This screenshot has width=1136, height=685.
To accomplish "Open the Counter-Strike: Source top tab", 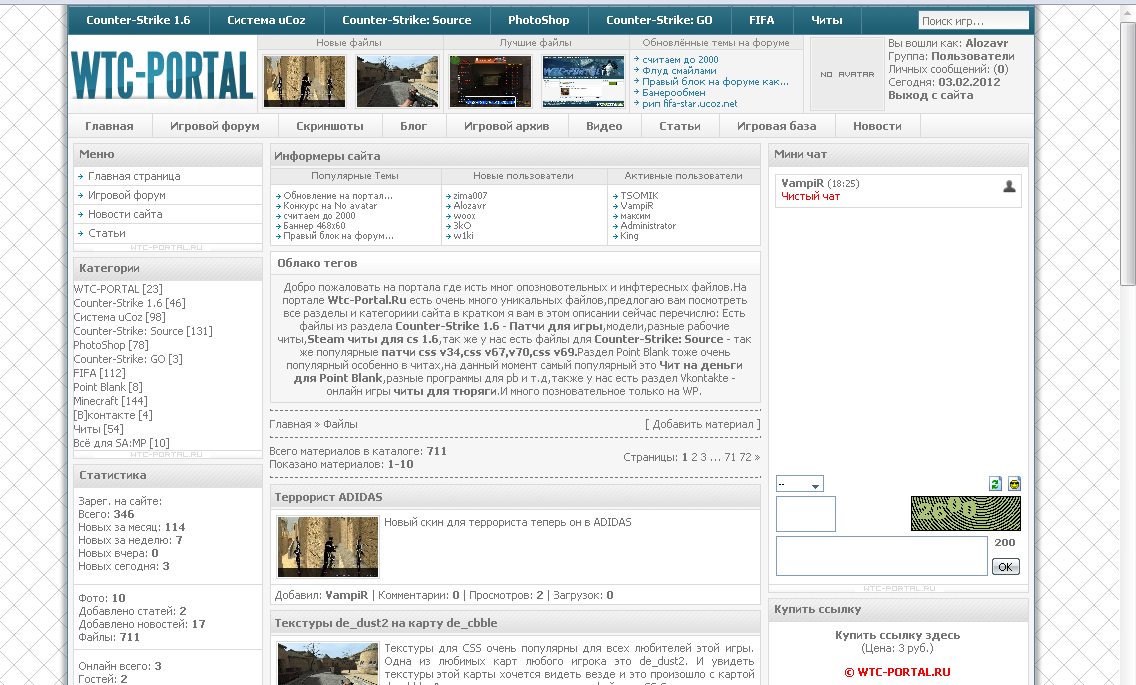I will tap(406, 20).
